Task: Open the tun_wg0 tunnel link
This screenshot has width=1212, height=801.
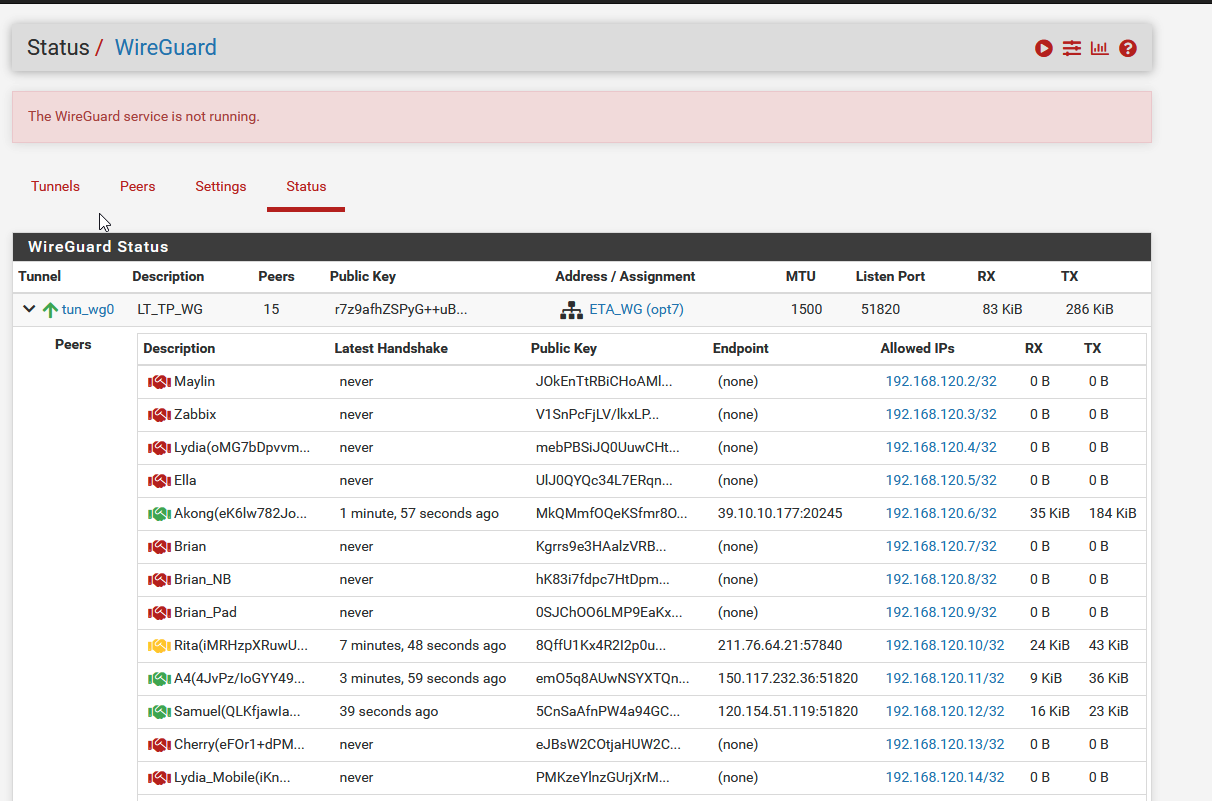Action: point(88,310)
